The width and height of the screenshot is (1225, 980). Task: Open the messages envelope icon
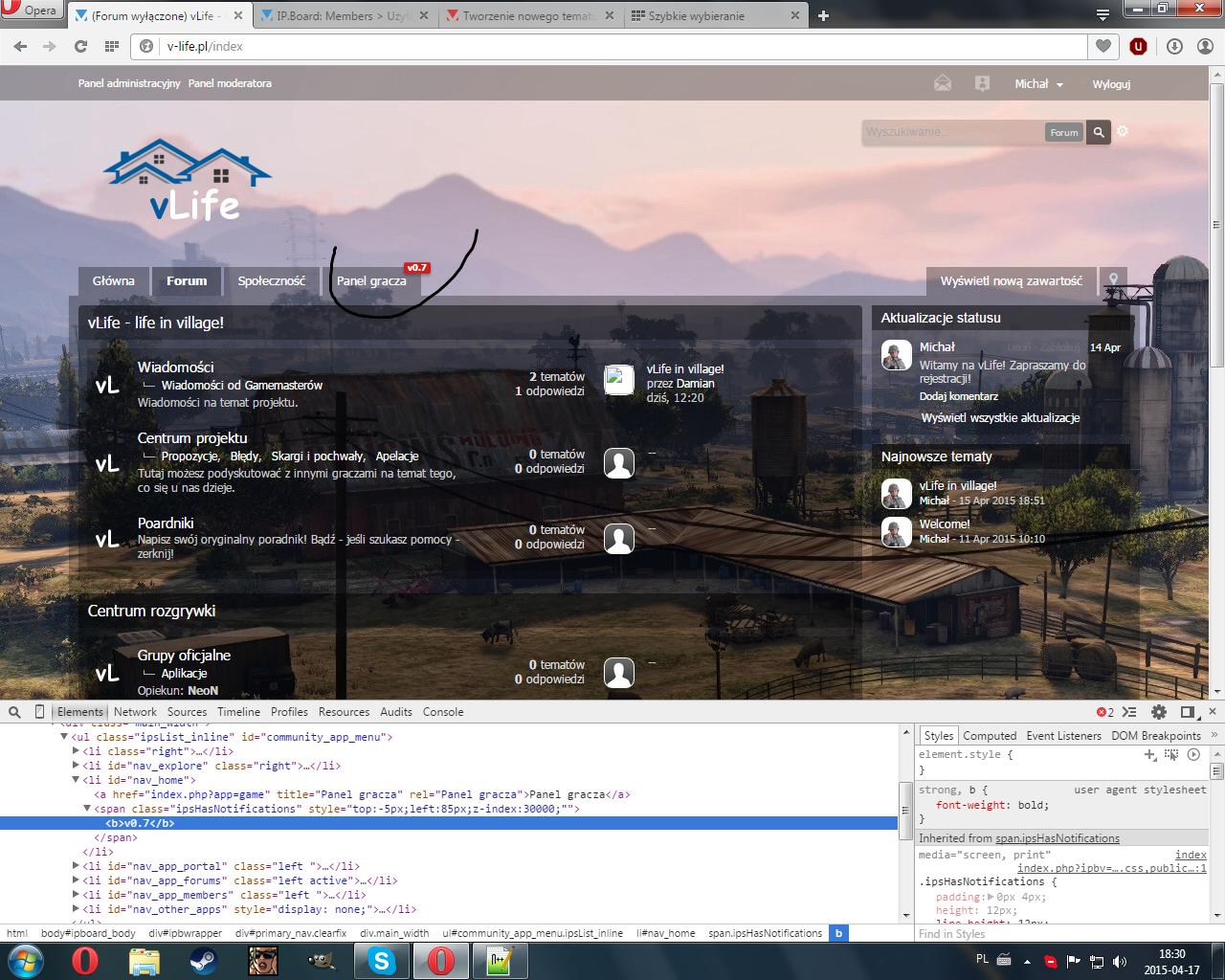pyautogui.click(x=943, y=83)
